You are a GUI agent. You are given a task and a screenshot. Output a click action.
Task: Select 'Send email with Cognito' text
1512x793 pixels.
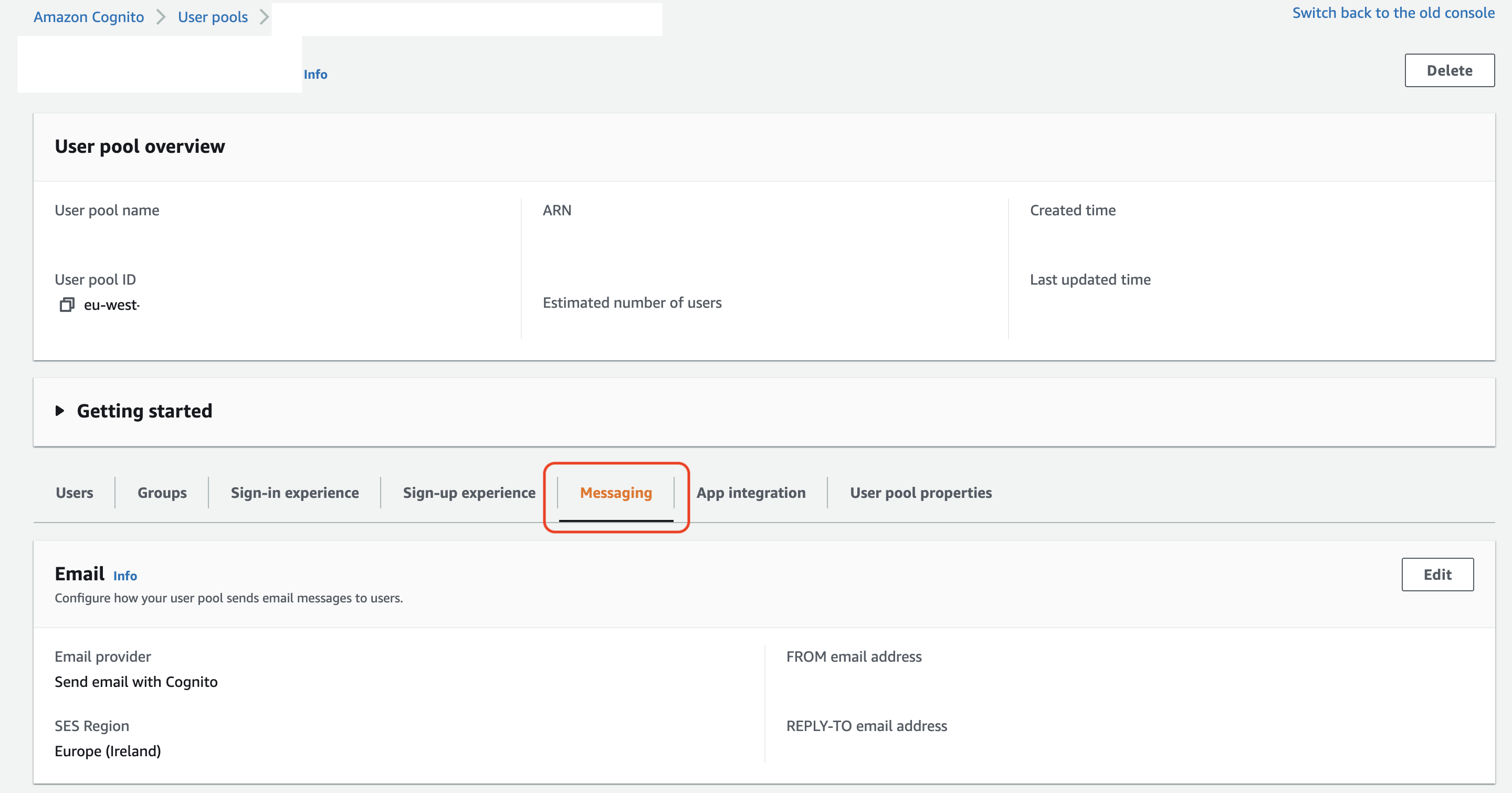pyautogui.click(x=136, y=682)
